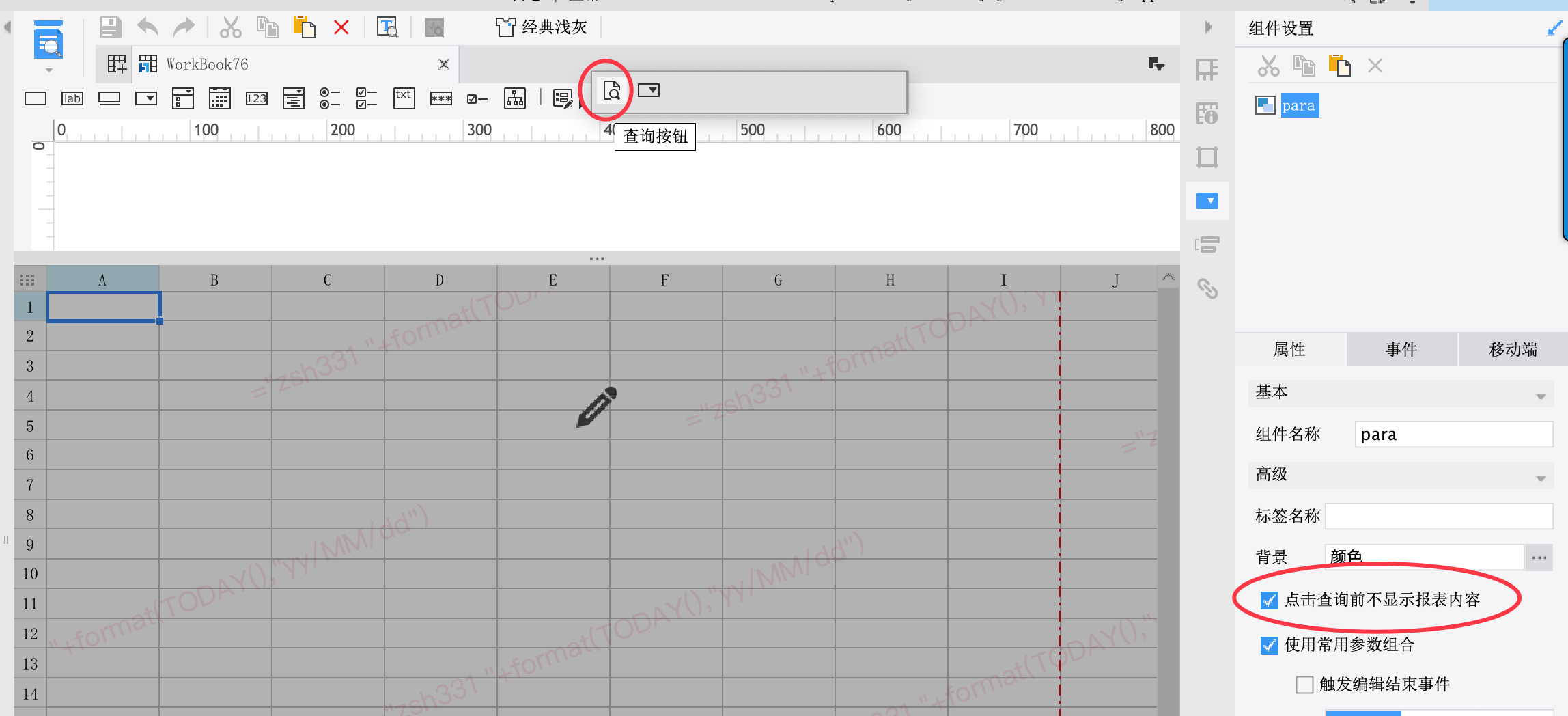
Task: Select the label widget
Action: tap(72, 98)
